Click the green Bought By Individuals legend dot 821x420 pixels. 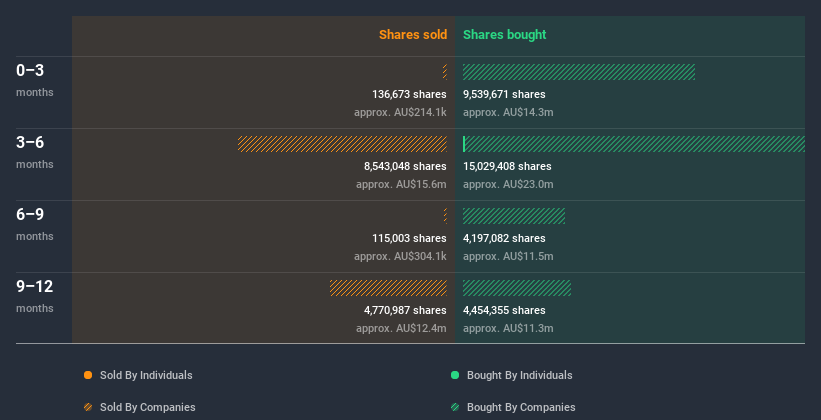pos(455,375)
